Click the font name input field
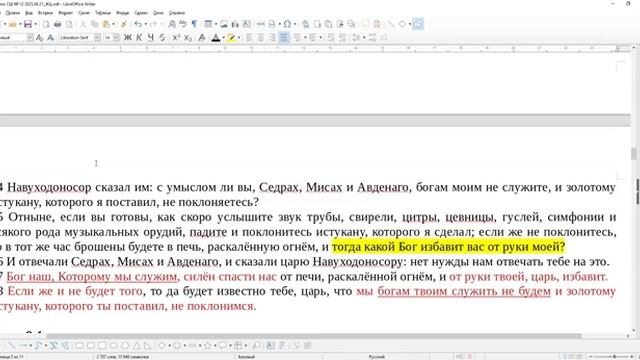 (76, 38)
